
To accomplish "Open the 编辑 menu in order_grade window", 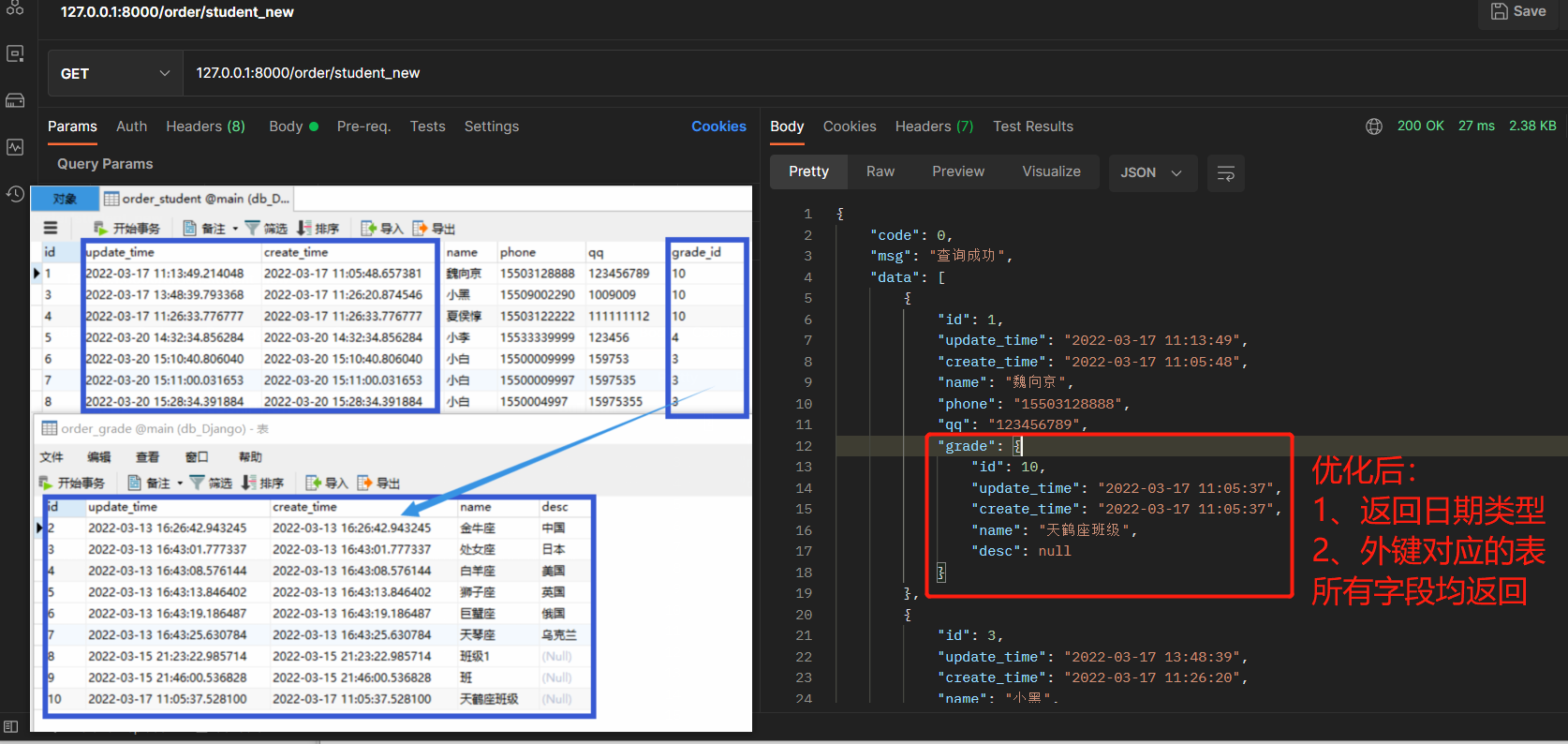I will tap(98, 457).
